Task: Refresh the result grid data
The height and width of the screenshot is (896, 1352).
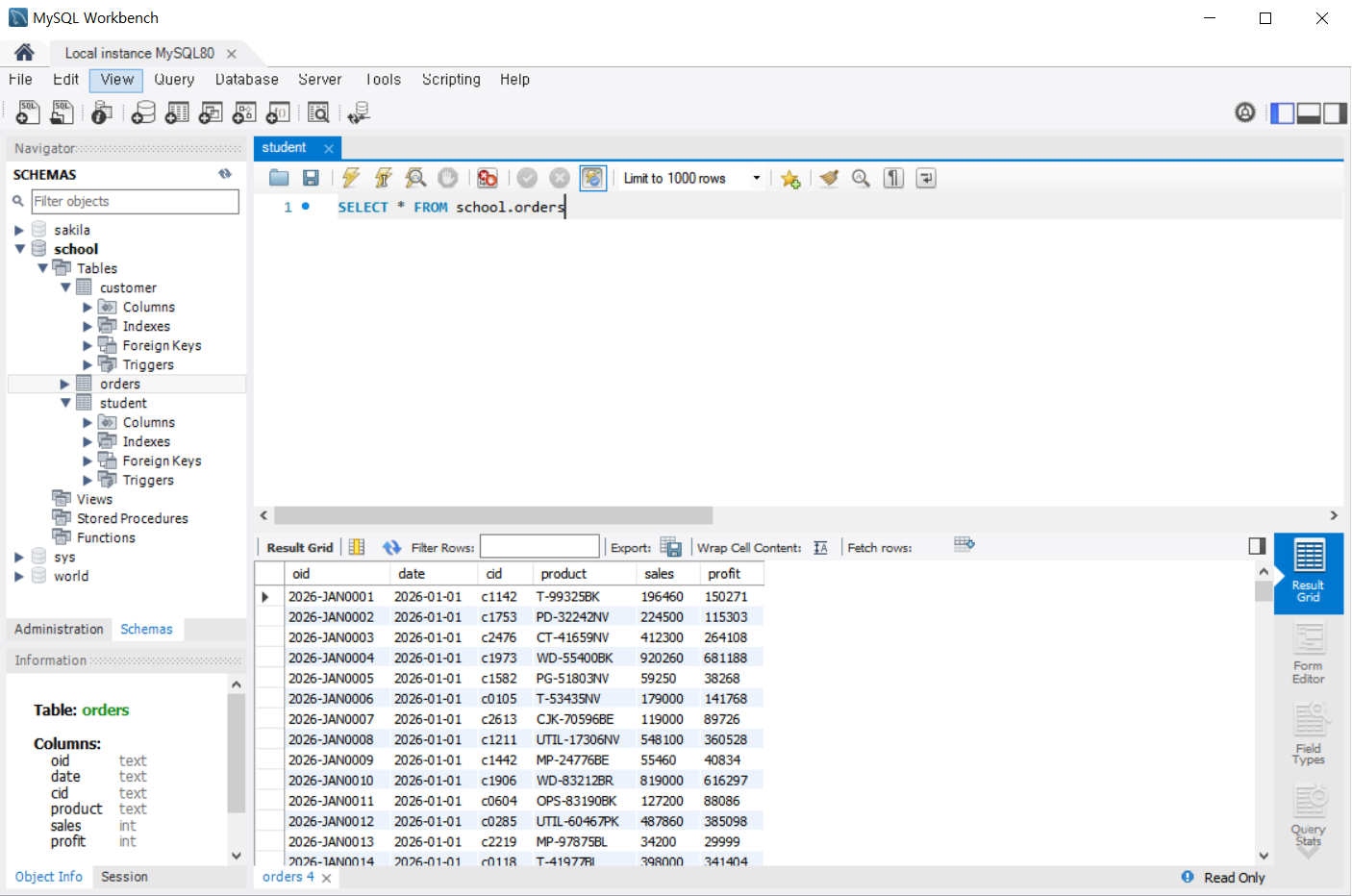Action: (x=391, y=547)
